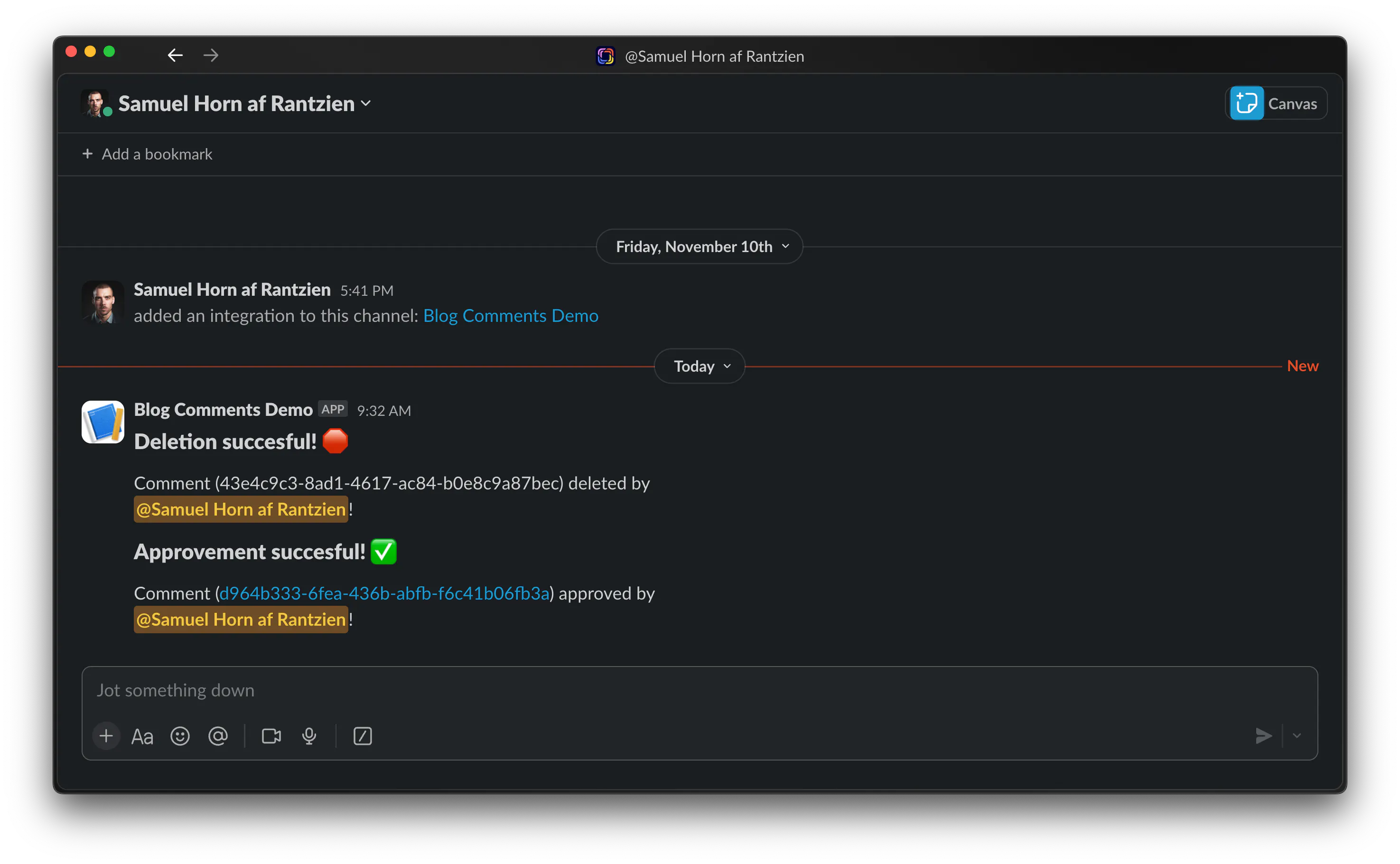
Task: Click the APP badge beside Blog Comments Demo
Action: (333, 409)
